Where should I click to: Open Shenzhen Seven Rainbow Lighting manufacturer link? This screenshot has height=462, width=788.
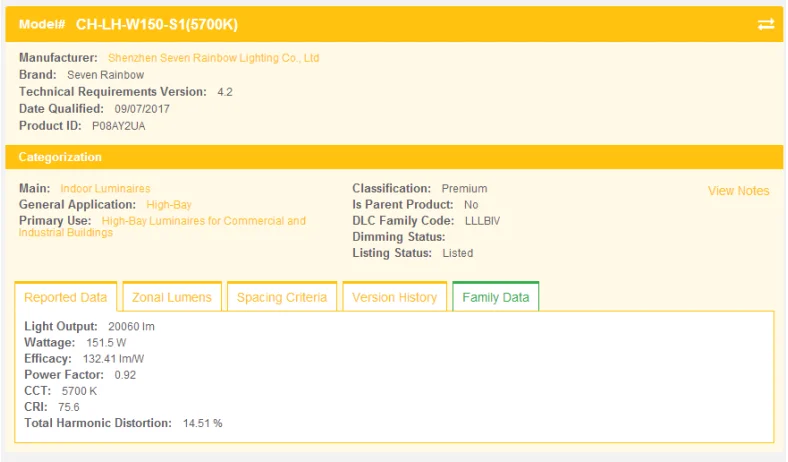[x=213, y=58]
